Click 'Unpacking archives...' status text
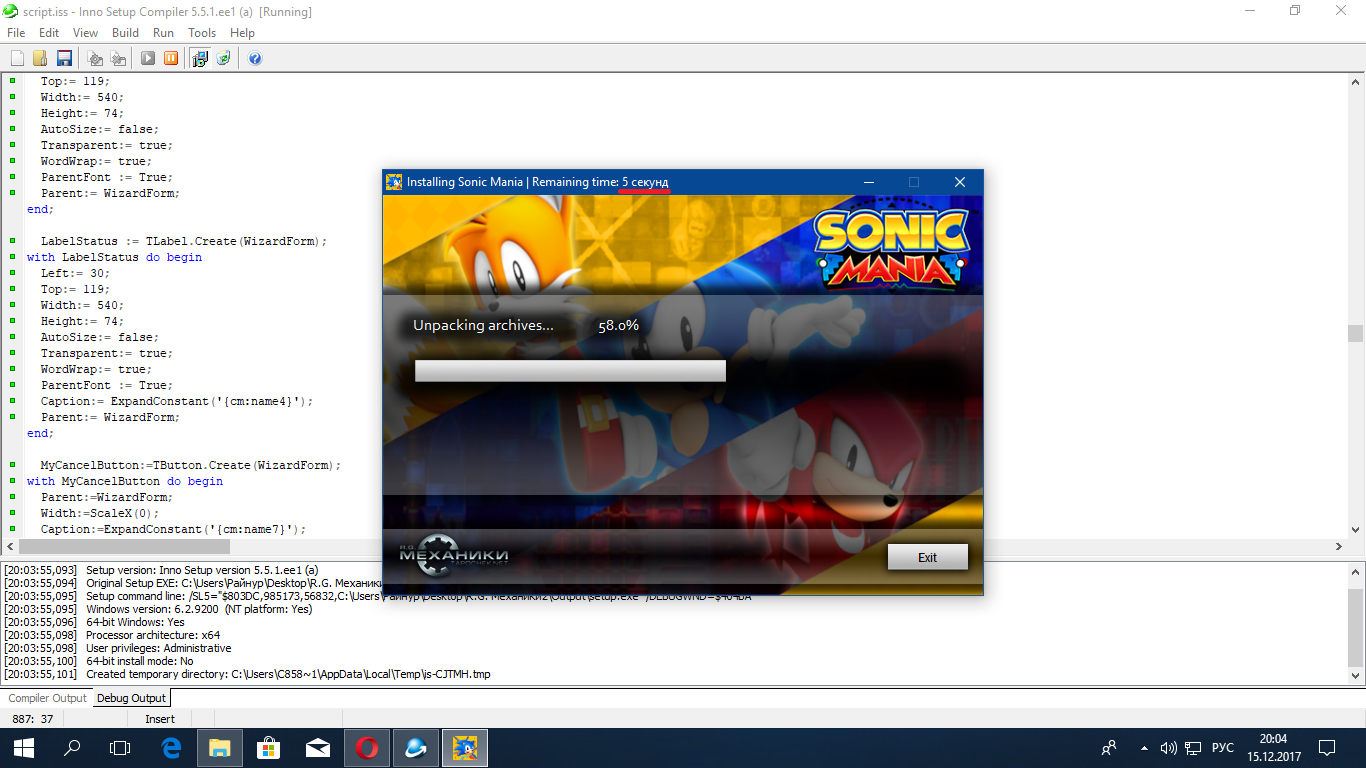 tap(483, 325)
